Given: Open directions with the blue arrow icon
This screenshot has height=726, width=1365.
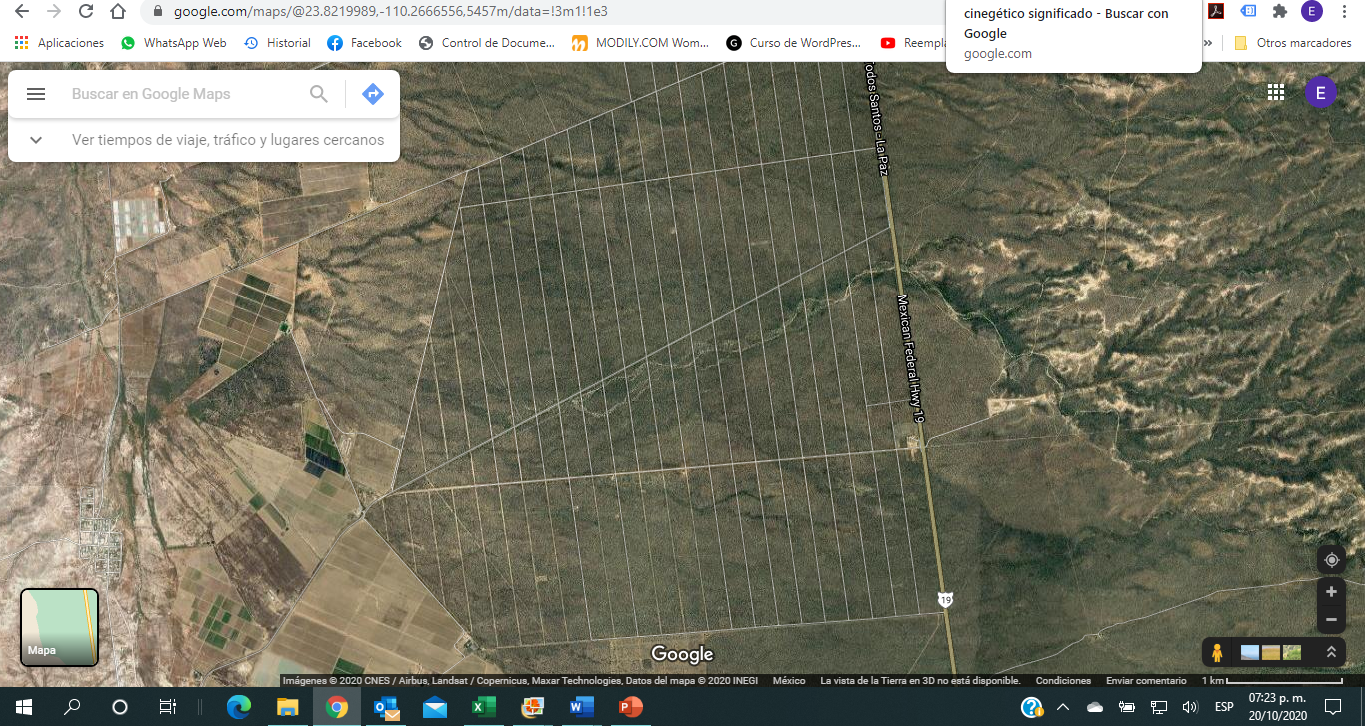Looking at the screenshot, I should click(372, 94).
